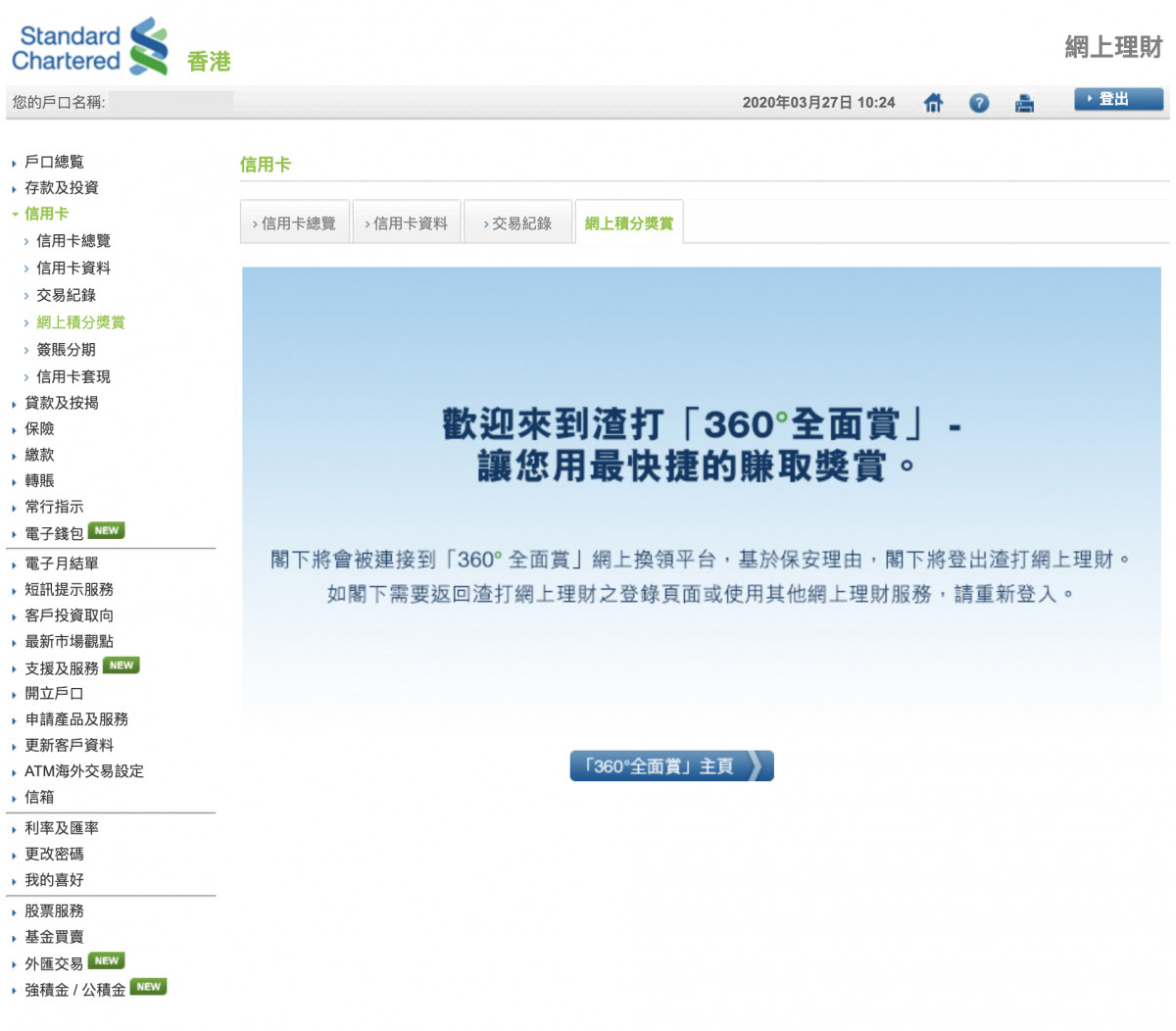Open 外匯交易 link

(x=54, y=963)
